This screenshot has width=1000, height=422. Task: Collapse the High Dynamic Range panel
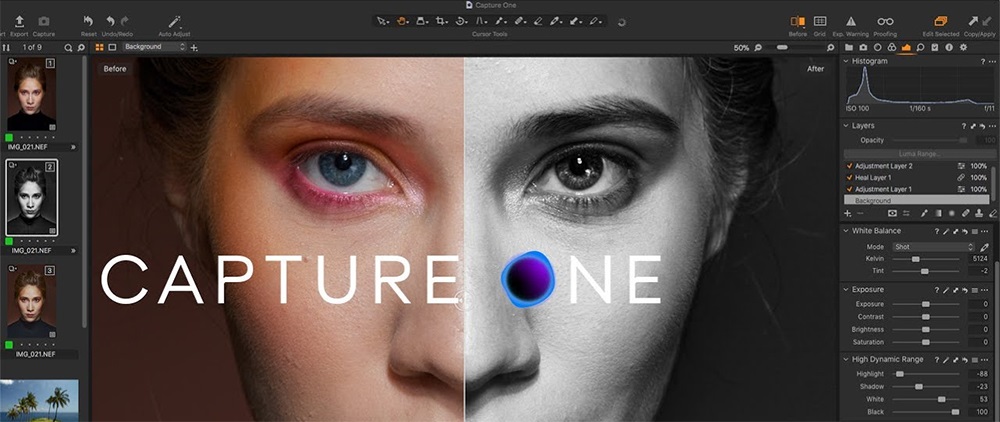tap(846, 360)
